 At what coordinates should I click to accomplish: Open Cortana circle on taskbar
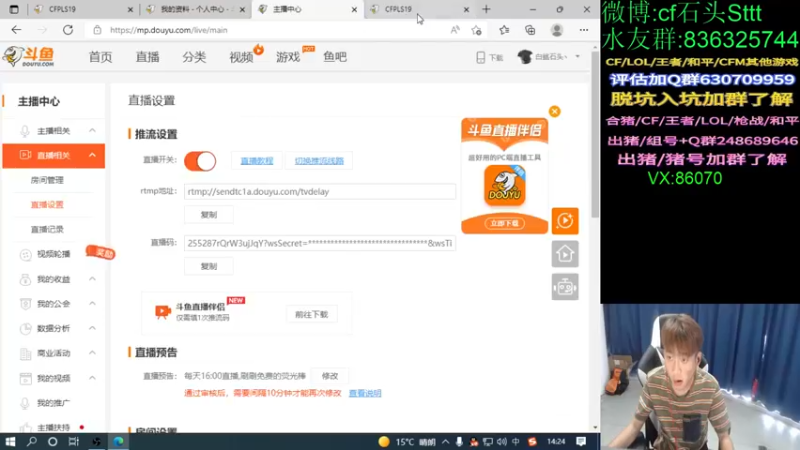pyautogui.click(x=53, y=441)
